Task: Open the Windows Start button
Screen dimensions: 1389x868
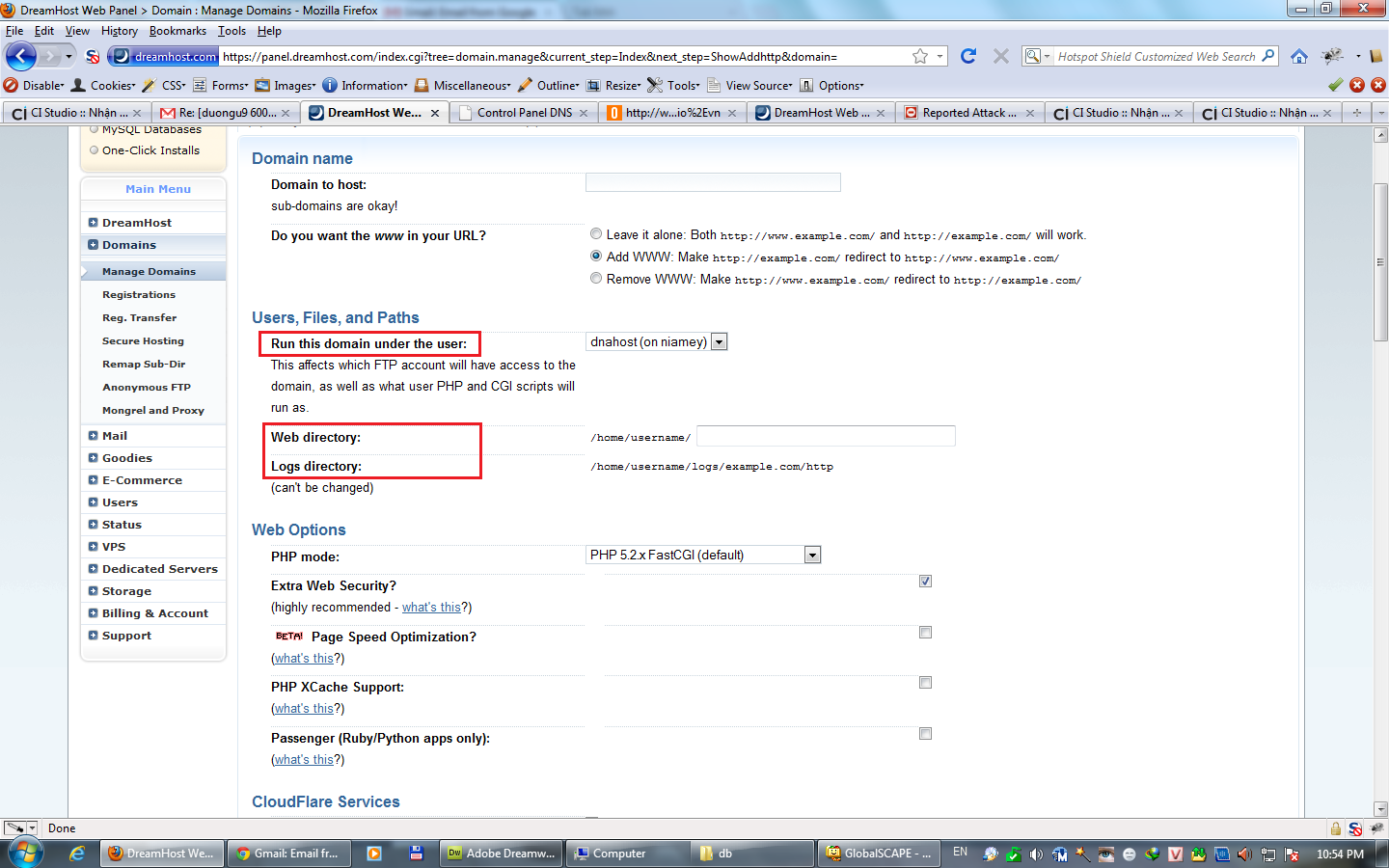Action: click(x=25, y=854)
